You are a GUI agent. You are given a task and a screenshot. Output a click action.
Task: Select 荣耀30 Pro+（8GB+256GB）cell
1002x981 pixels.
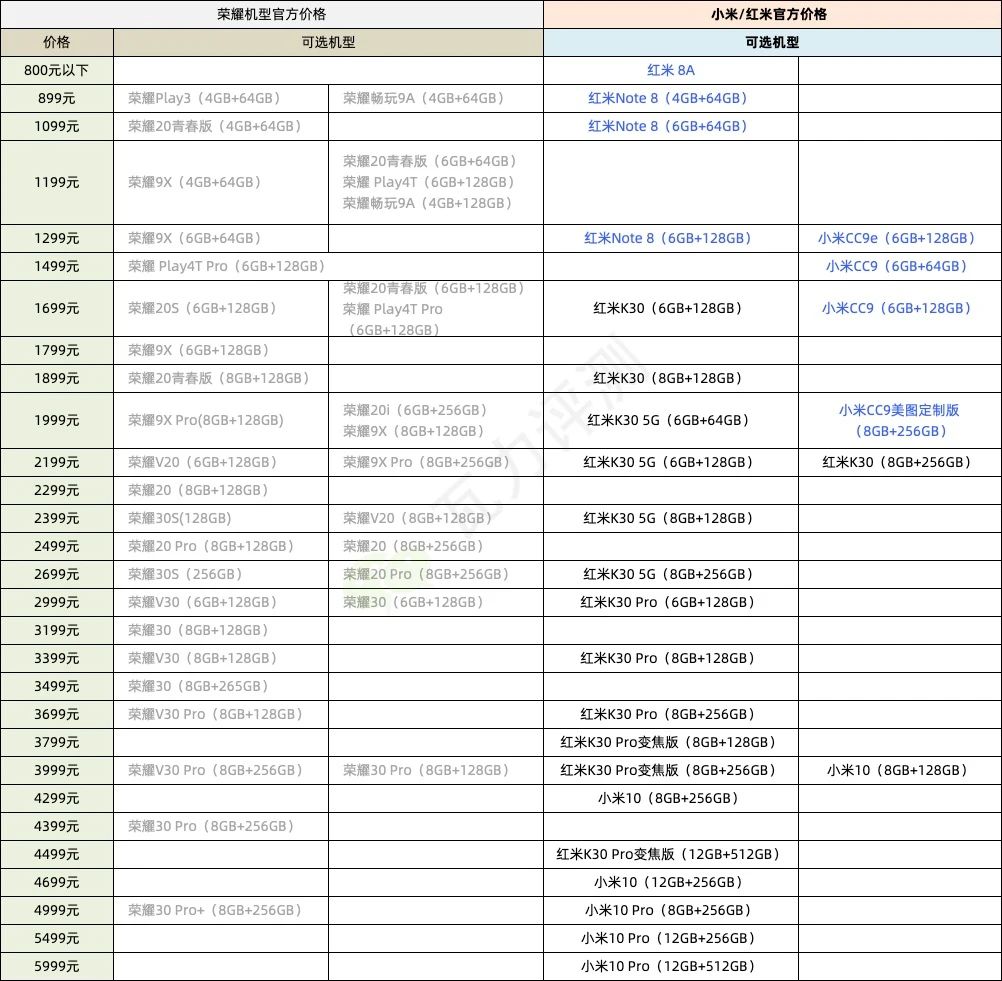point(221,910)
